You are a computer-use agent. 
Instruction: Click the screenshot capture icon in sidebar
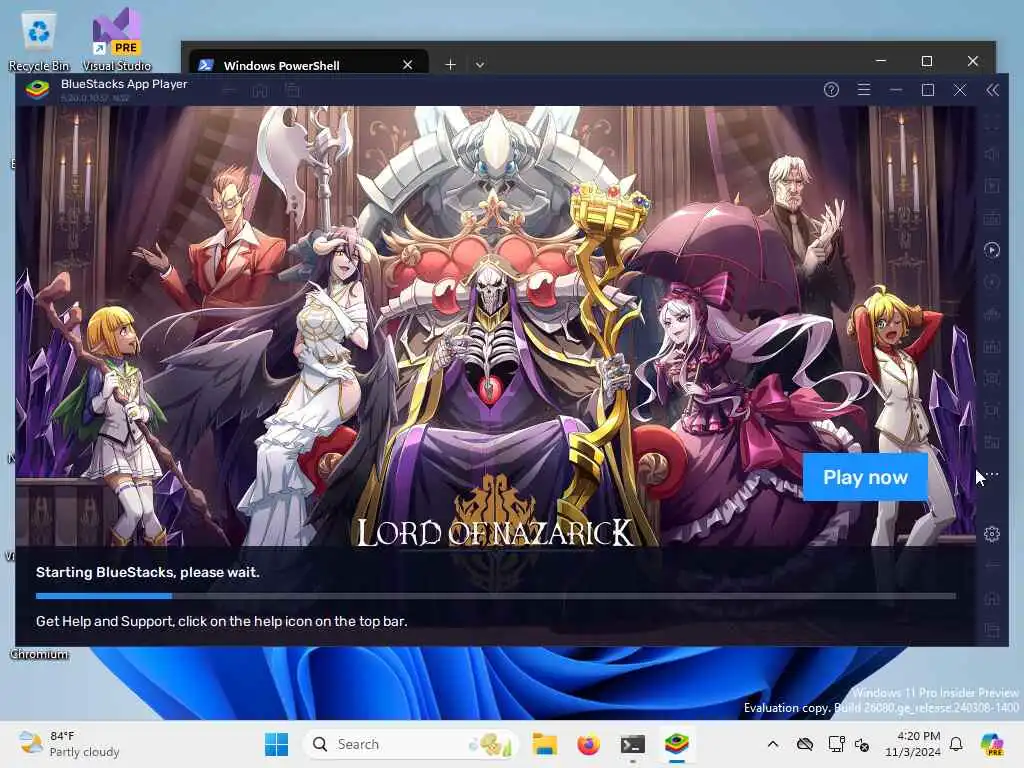click(x=991, y=378)
